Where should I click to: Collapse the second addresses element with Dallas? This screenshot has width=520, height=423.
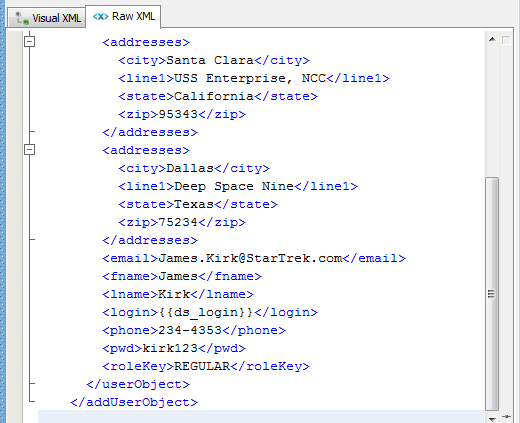pyautogui.click(x=30, y=150)
